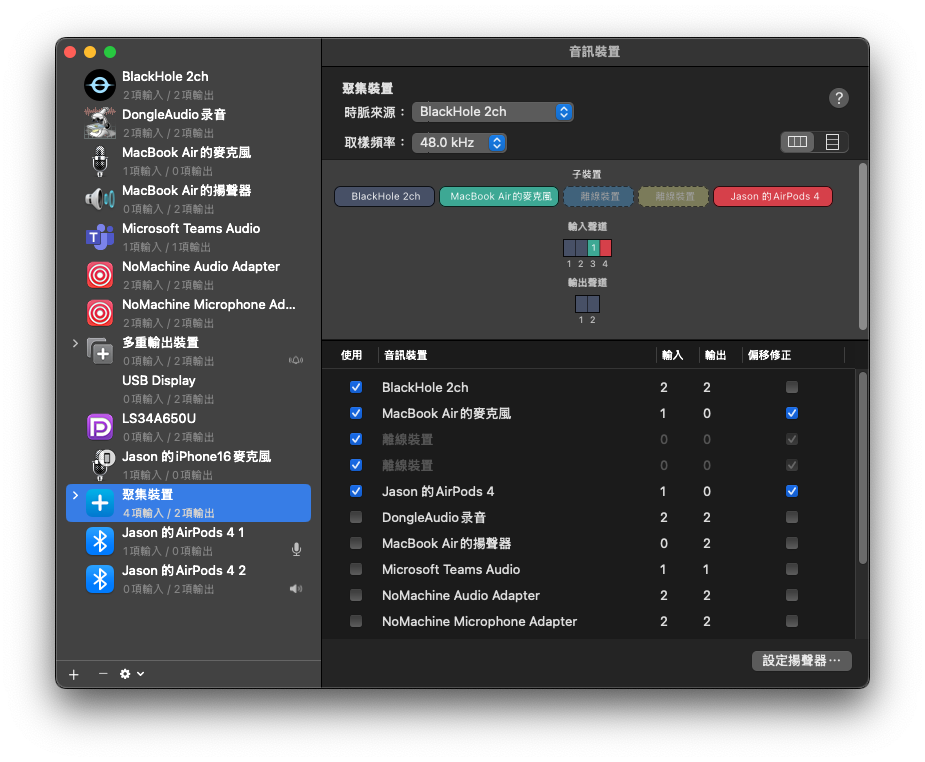
Task: Click the DongleAudio录音 device icon
Action: pyautogui.click(x=100, y=123)
